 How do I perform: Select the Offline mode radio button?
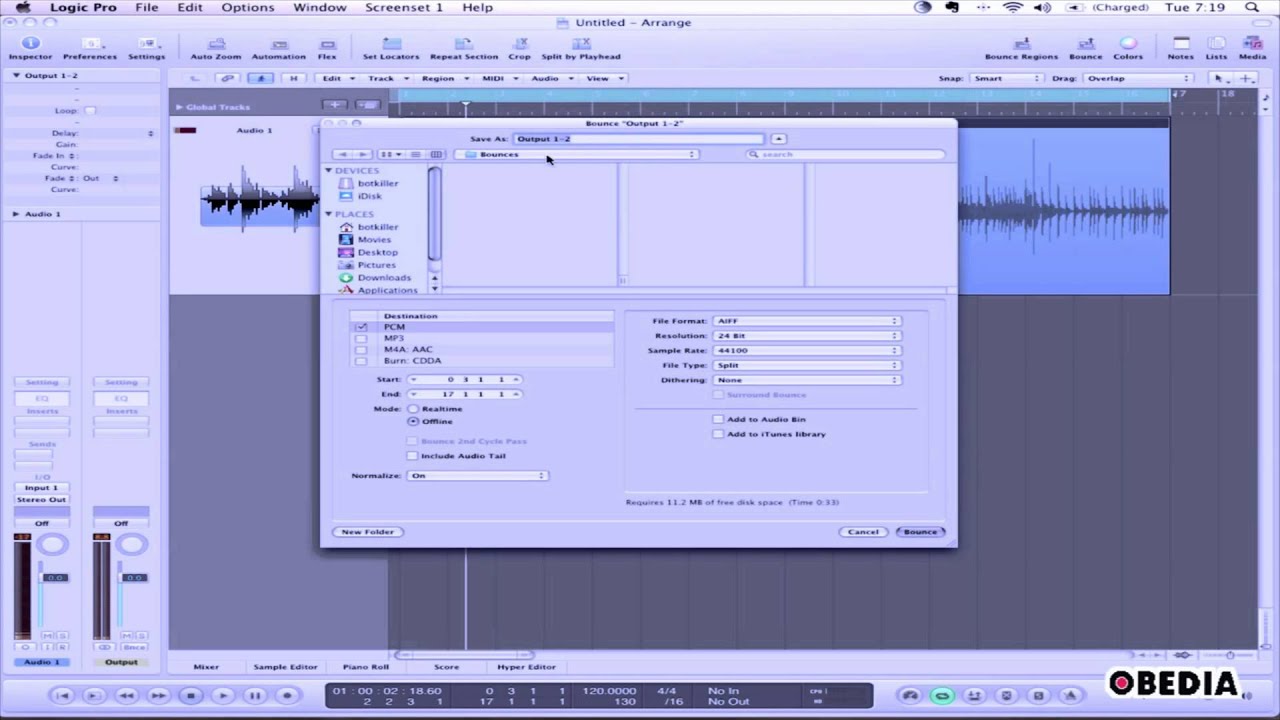click(x=413, y=421)
